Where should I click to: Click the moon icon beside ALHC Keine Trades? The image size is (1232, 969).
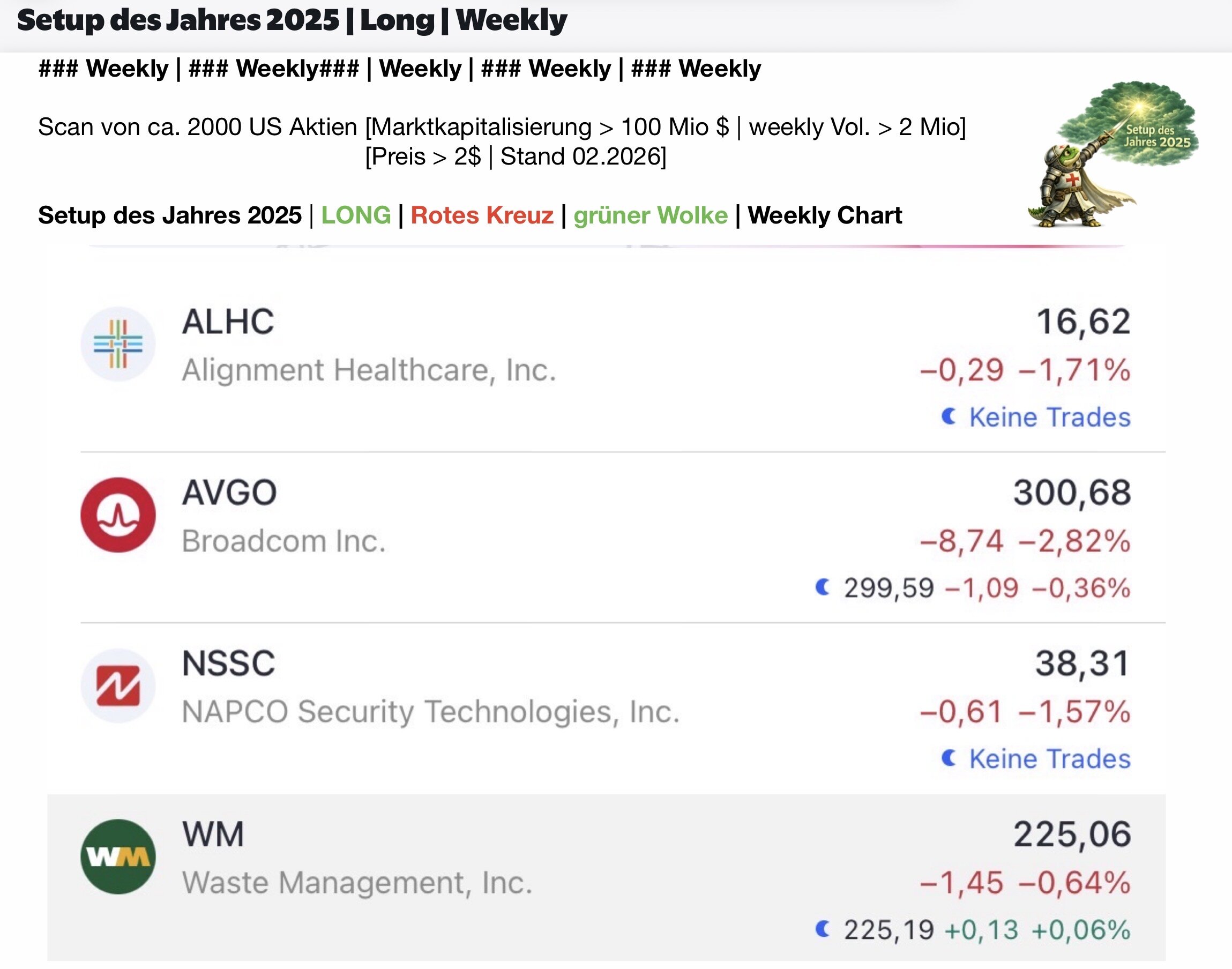[949, 416]
